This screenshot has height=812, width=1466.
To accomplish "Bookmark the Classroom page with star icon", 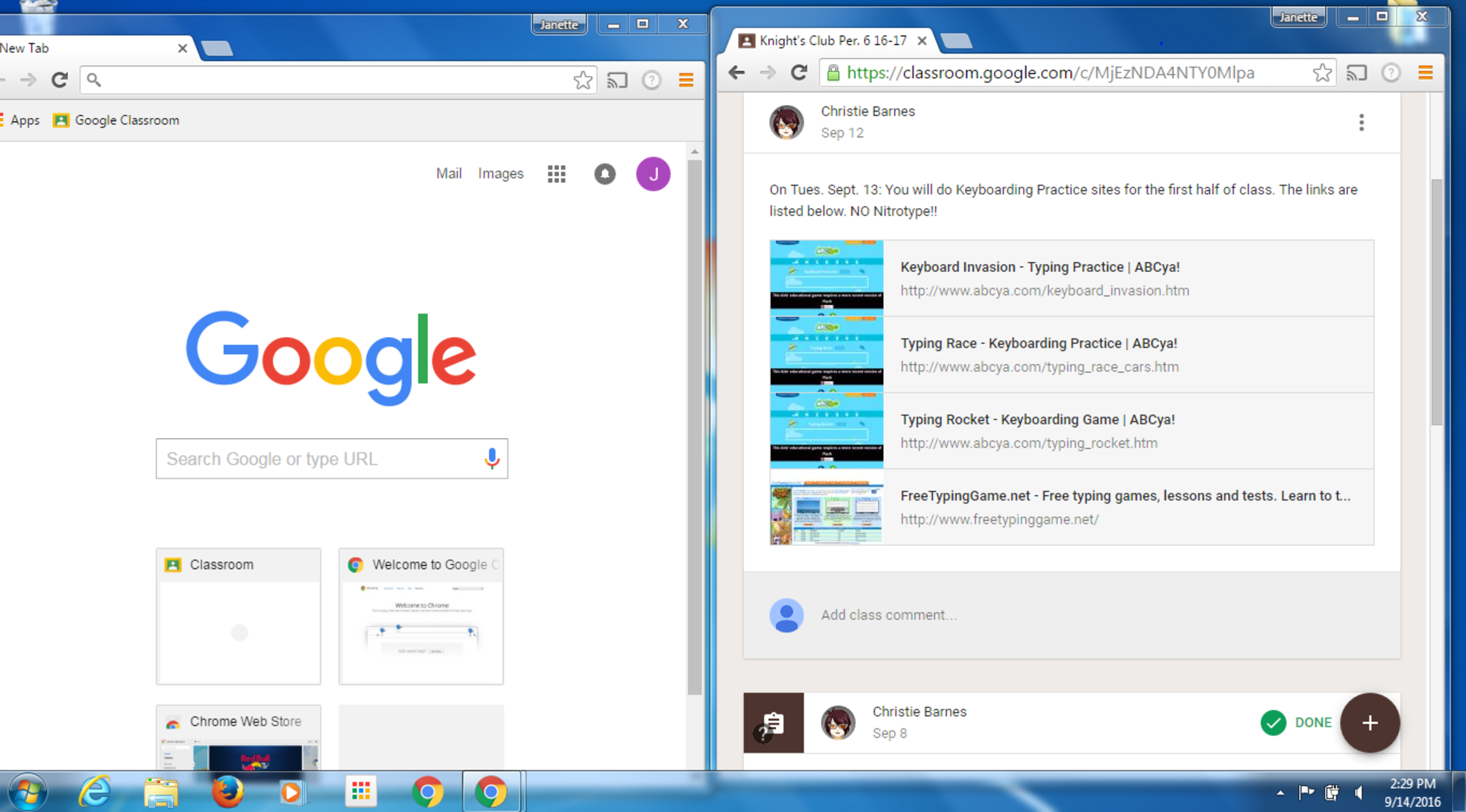I will coord(1322,73).
